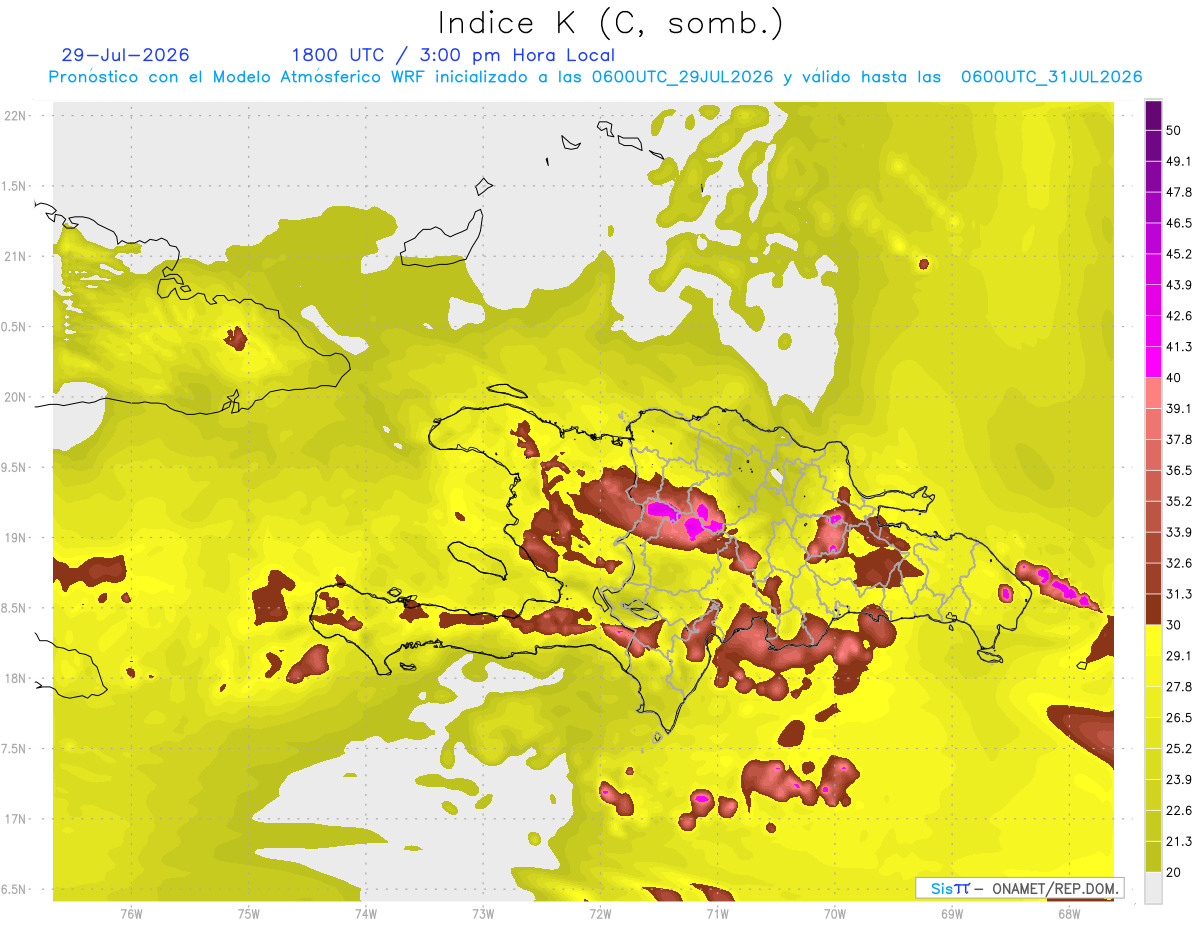Click longitude label "74W"
The width and height of the screenshot is (1200, 927).
pos(366,914)
